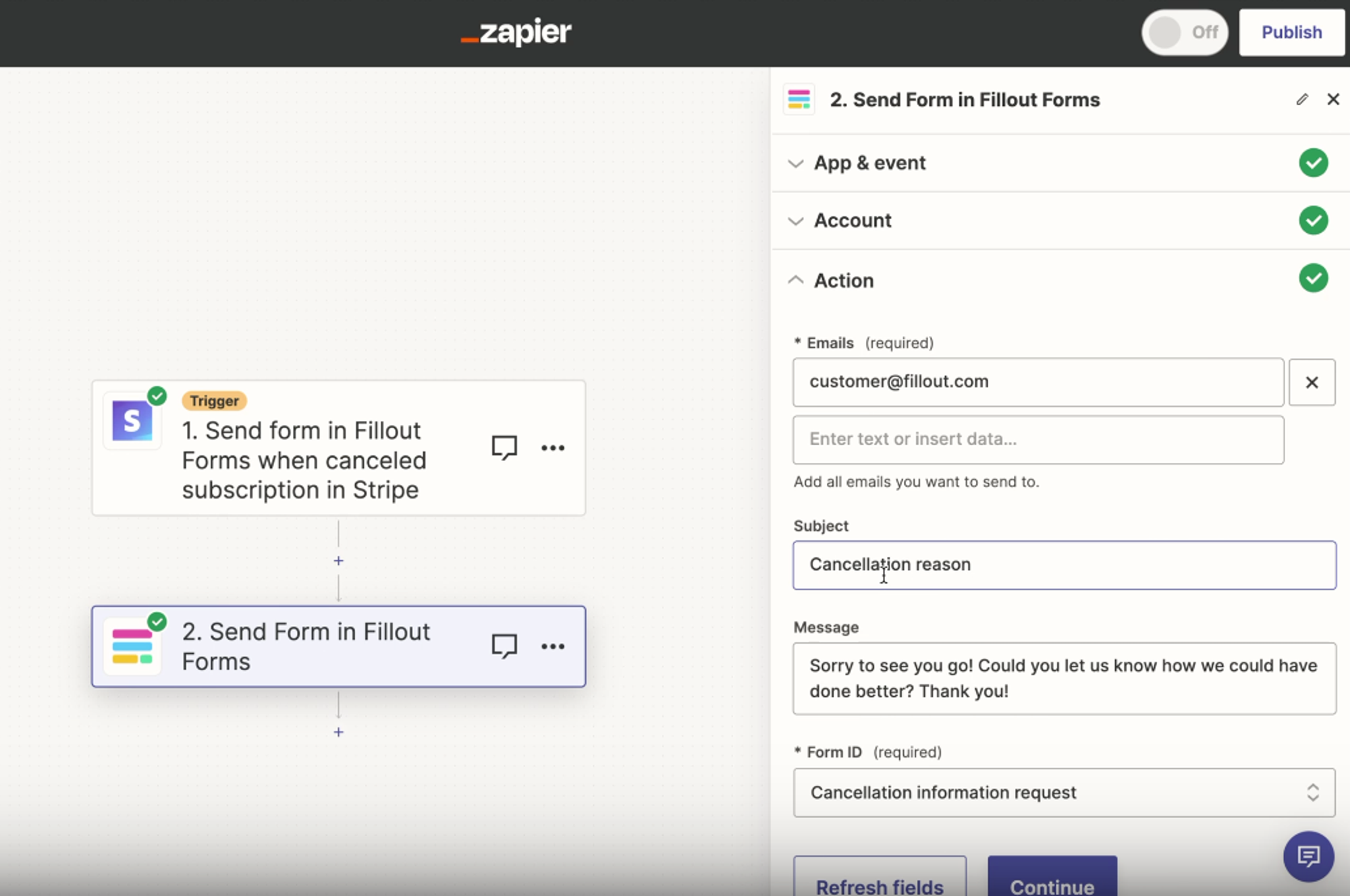Viewport: 1350px width, 896px height.
Task: Click the comment bubble icon on step 2
Action: [504, 646]
